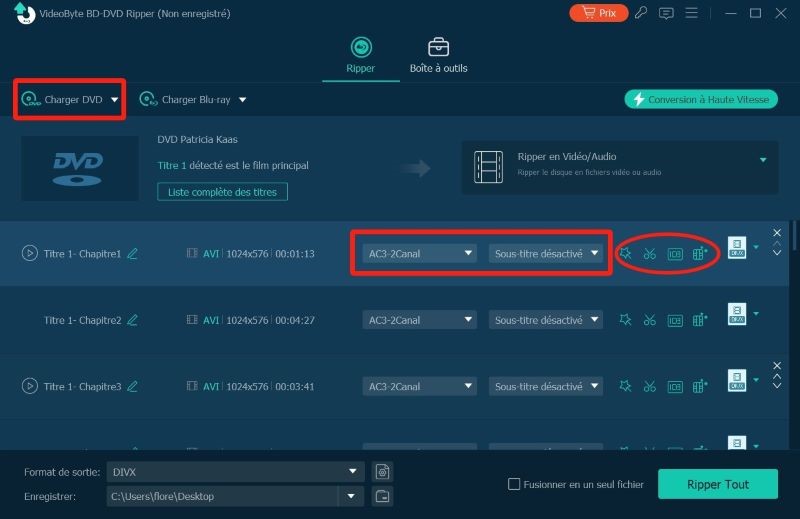
Task: Click the DIVX output format icon for Chapitre3
Action: coord(737,380)
